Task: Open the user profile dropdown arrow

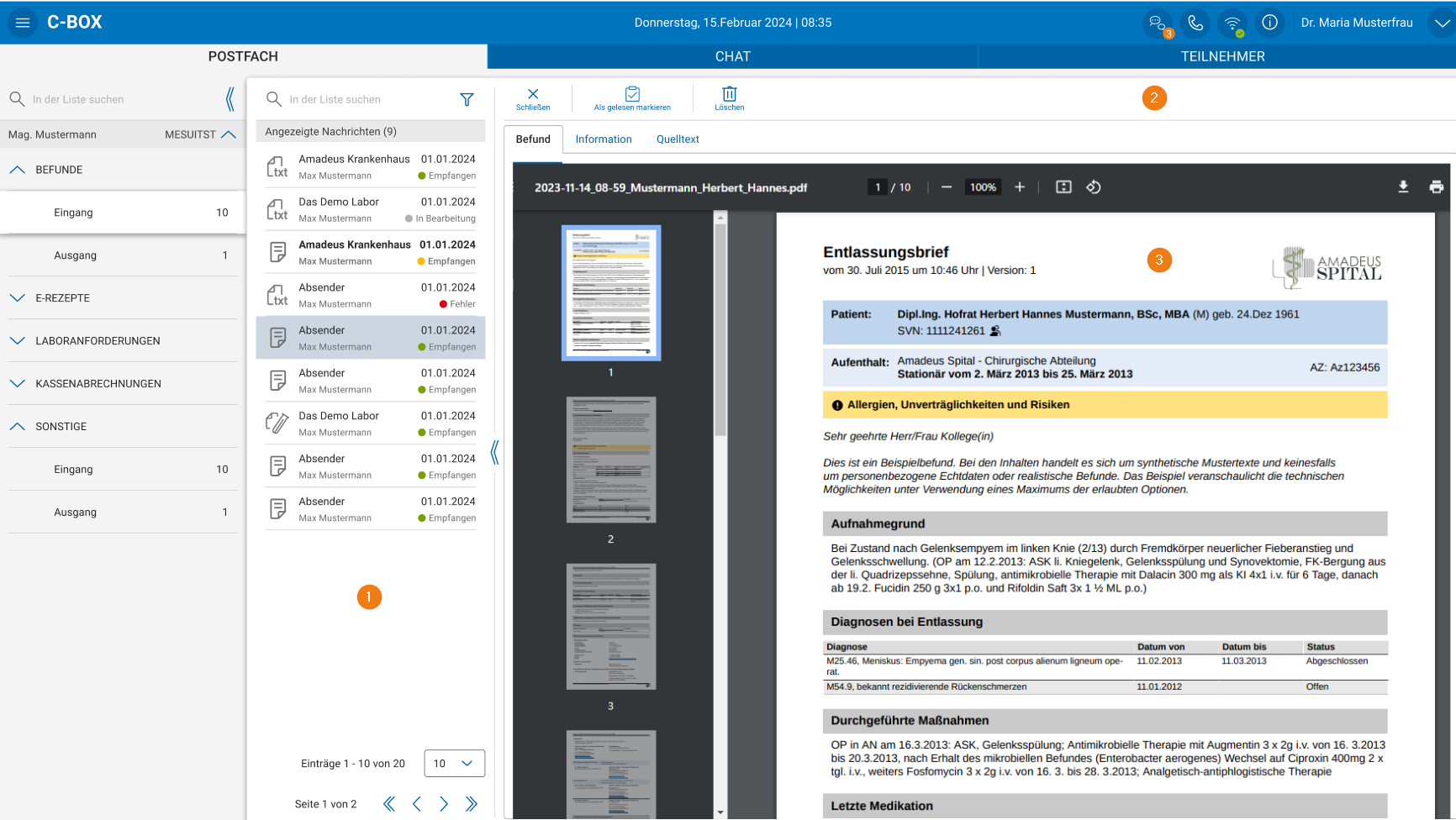Action: (1441, 23)
